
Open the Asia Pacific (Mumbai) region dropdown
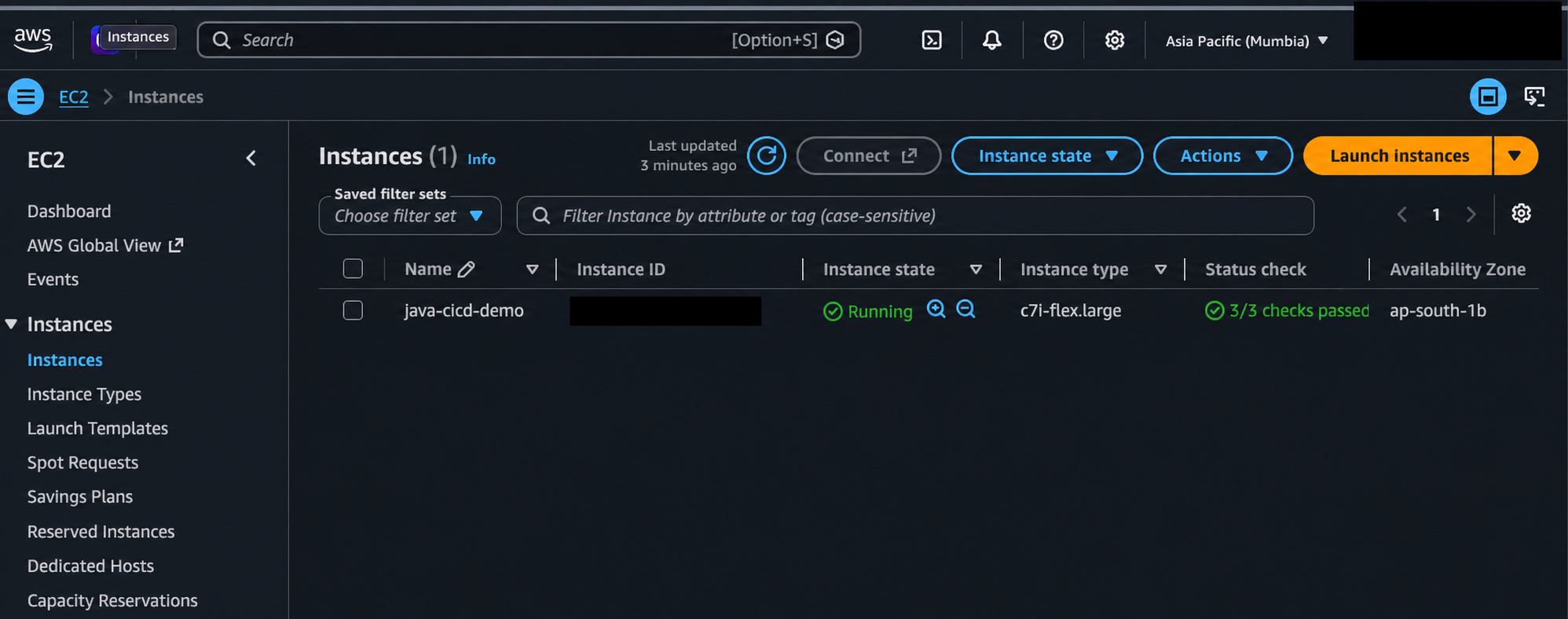point(1247,41)
